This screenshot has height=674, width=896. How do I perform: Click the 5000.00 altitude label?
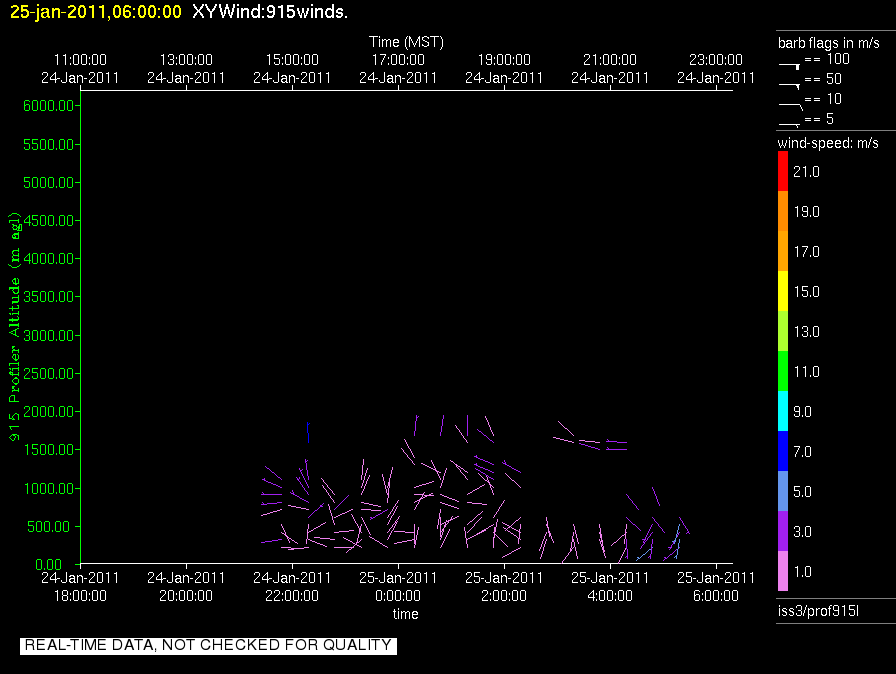pyautogui.click(x=49, y=183)
